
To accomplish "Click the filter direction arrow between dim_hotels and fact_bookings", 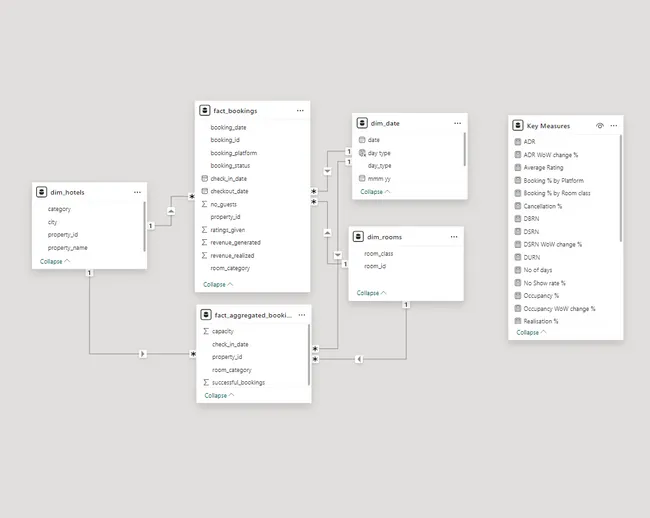I will click(171, 211).
